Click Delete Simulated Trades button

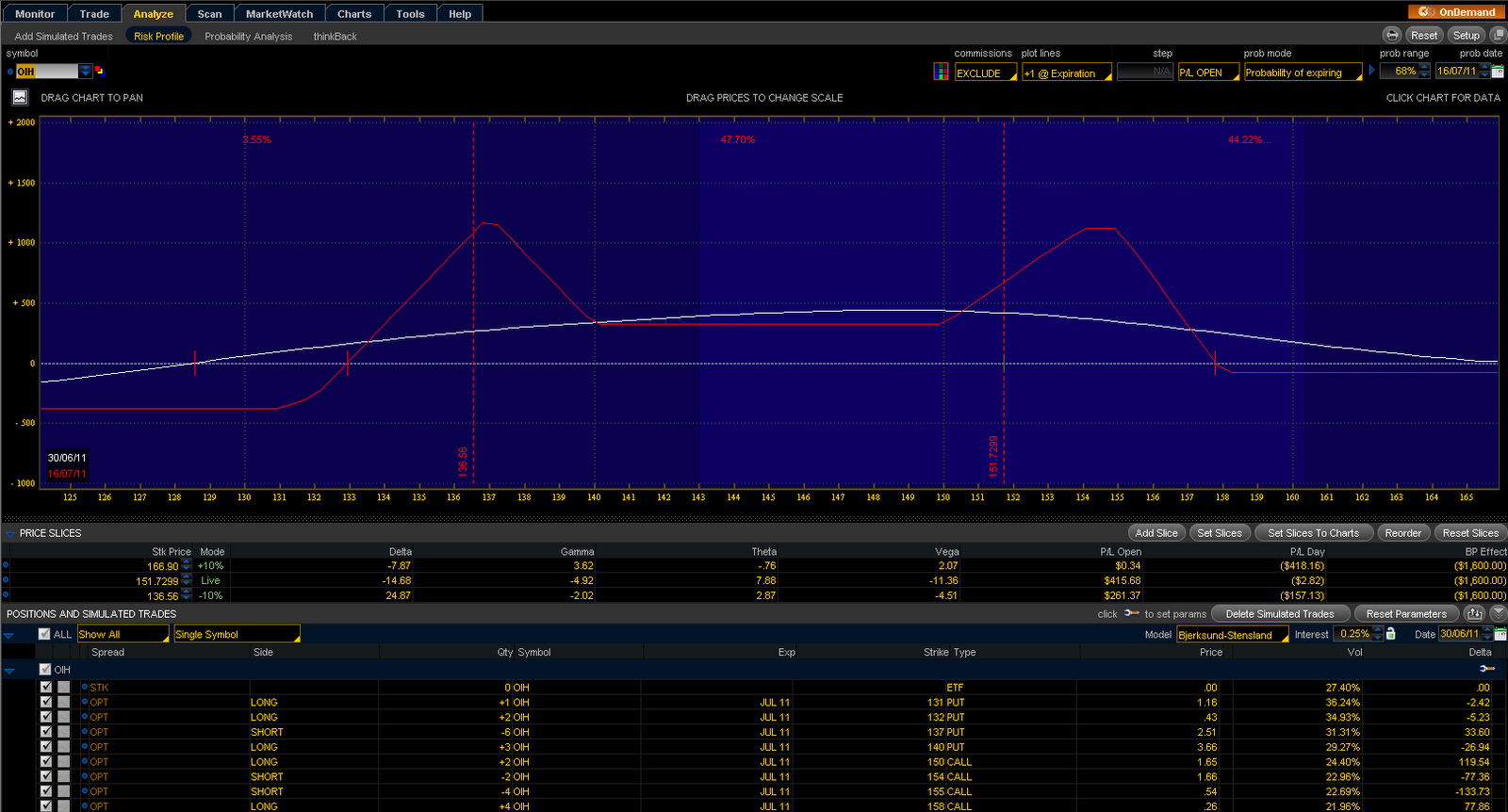click(1280, 613)
